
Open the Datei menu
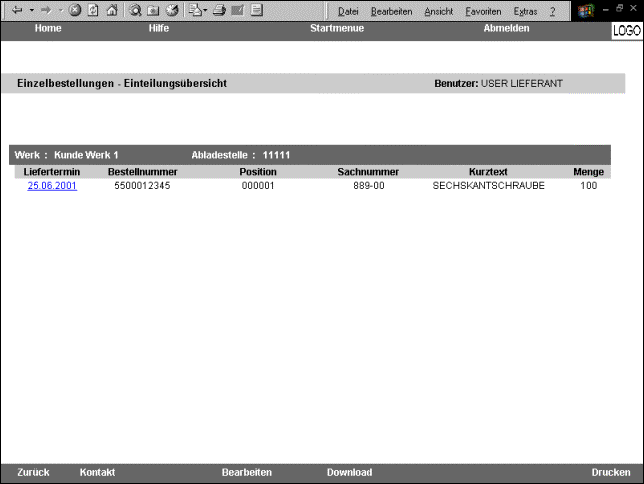pos(348,12)
